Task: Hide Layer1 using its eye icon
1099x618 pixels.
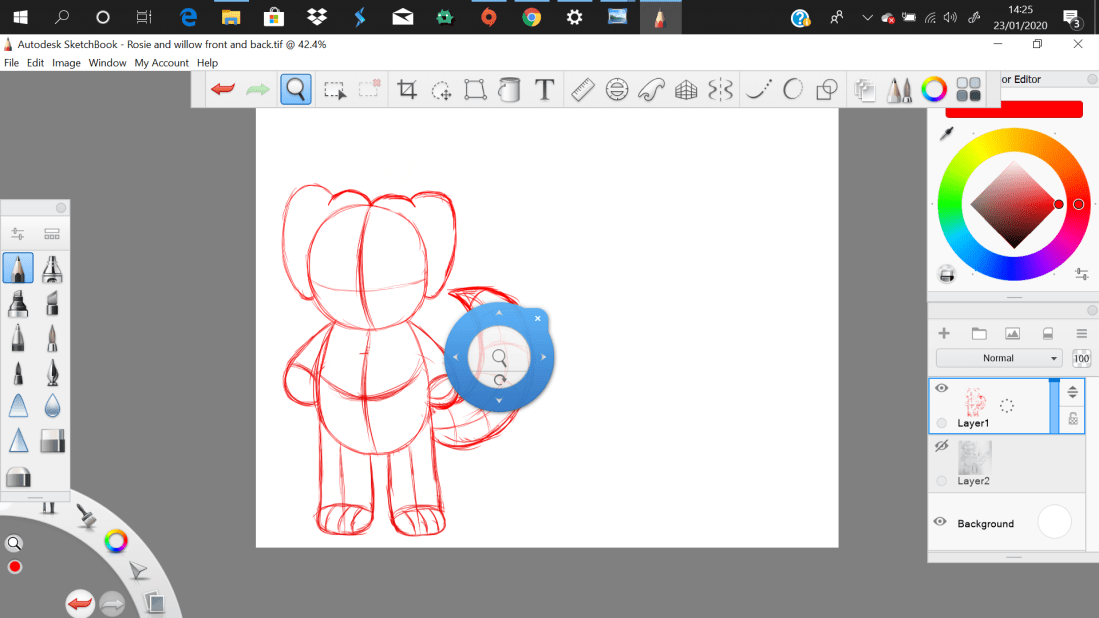Action: tap(941, 388)
